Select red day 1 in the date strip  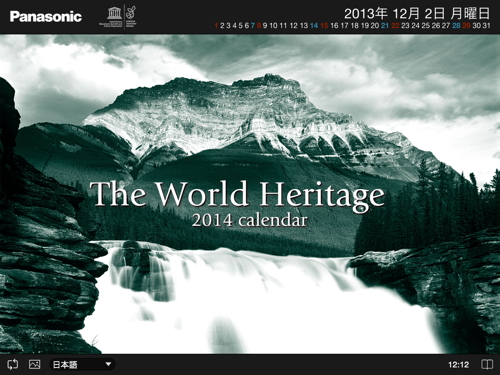[216, 25]
